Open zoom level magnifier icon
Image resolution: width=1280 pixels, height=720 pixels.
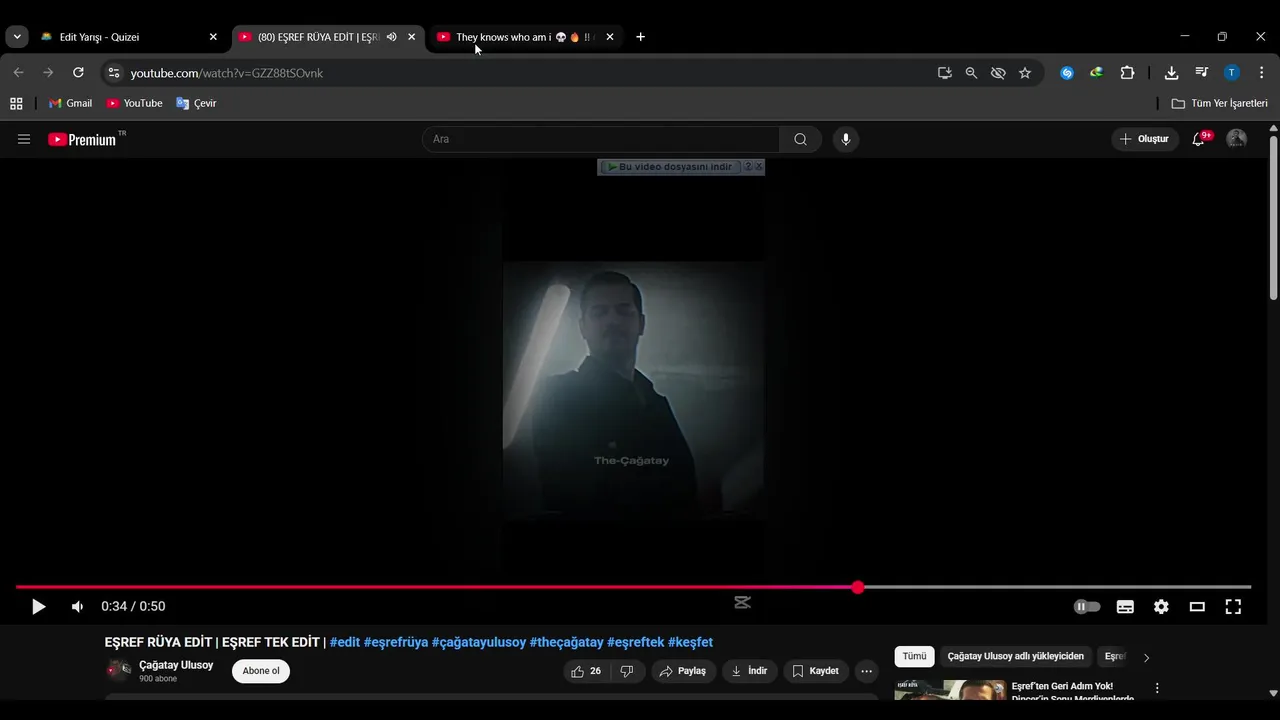971,73
